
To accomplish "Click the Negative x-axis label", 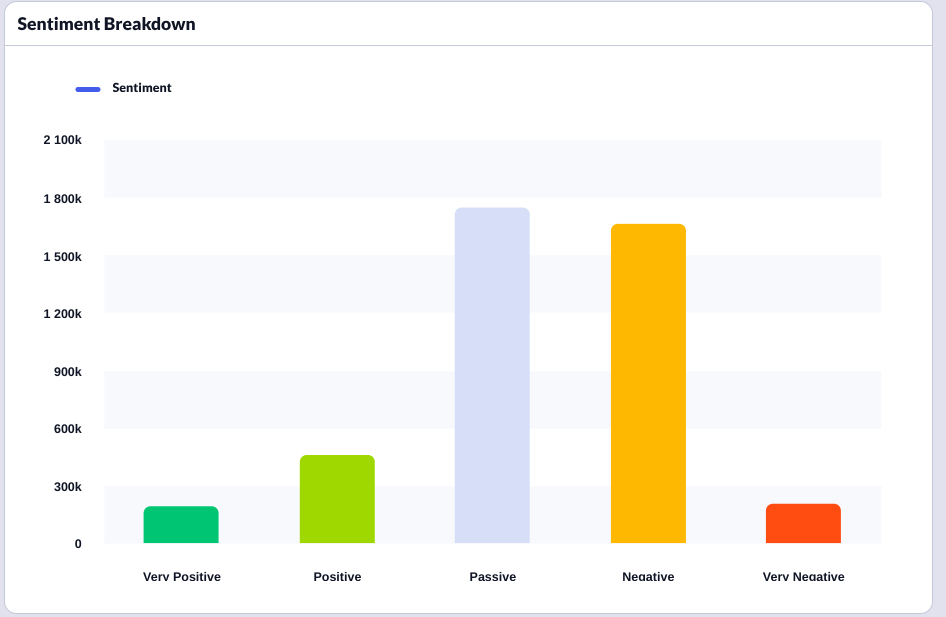I will pyautogui.click(x=648, y=577).
